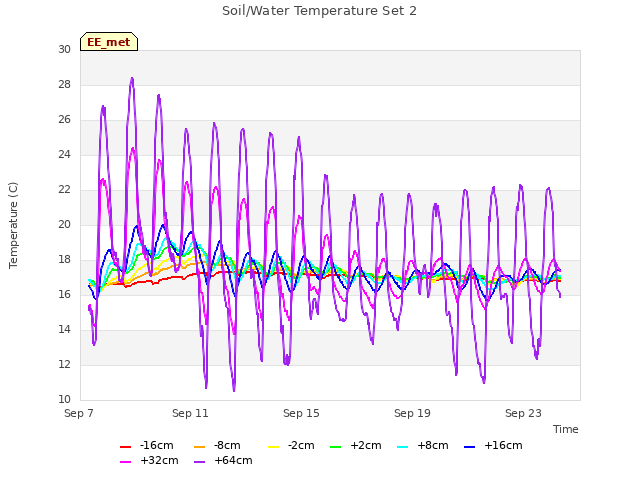Click the 16 y-axis tick label
This screenshot has height=480, width=640.
coord(64,295)
